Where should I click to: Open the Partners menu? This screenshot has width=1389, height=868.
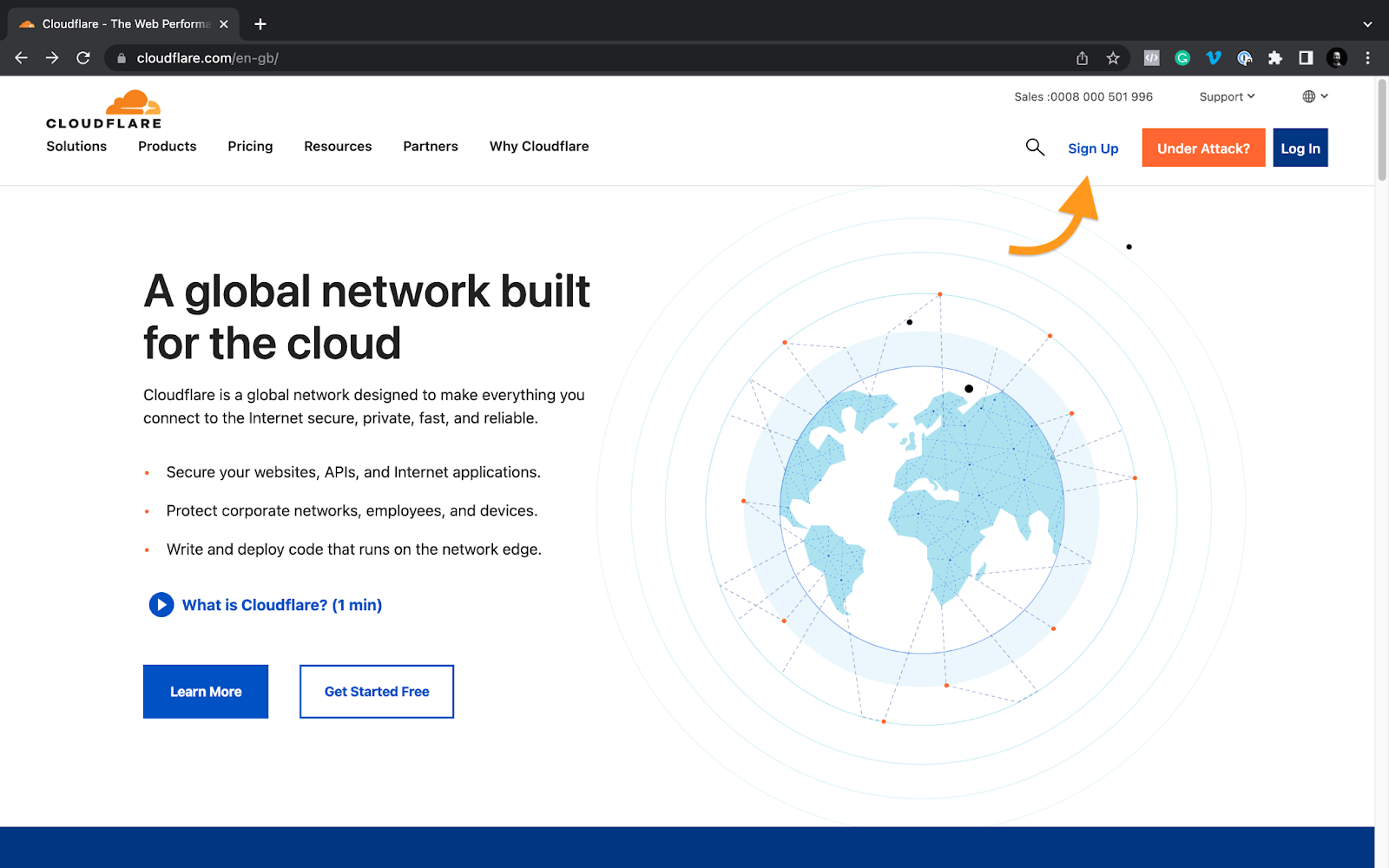coord(431,147)
